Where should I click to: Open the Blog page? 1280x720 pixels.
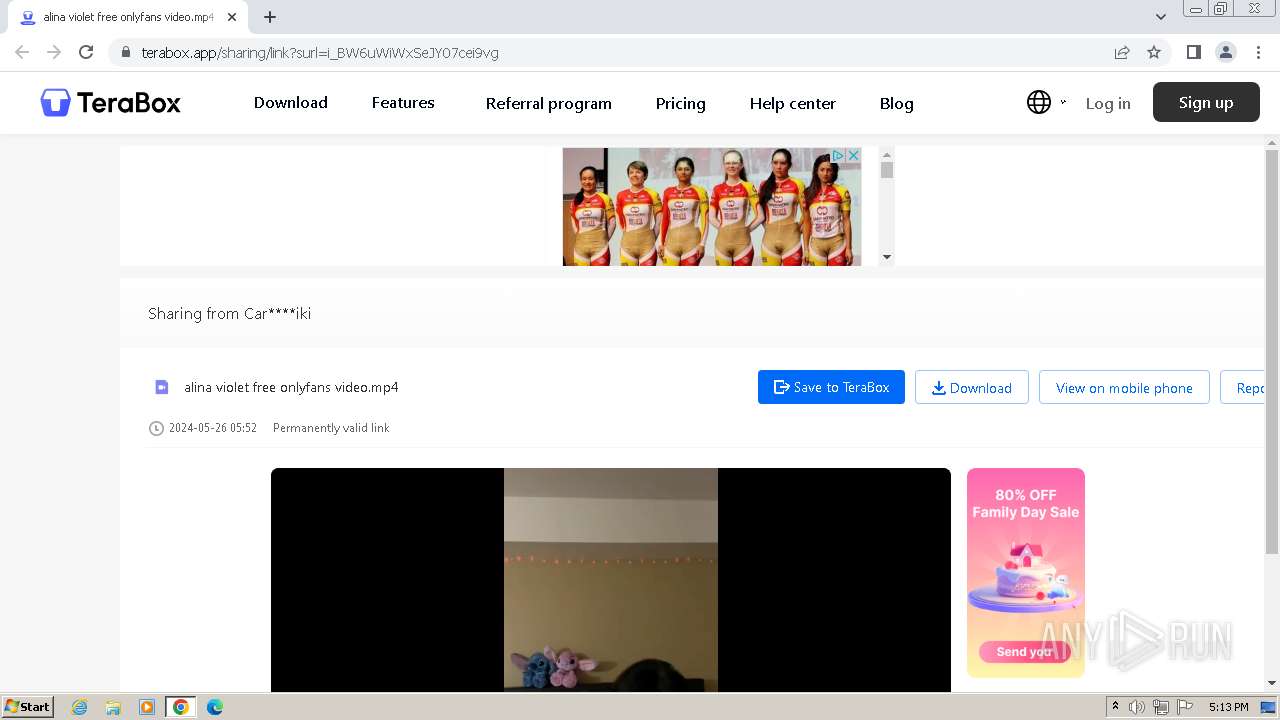896,103
